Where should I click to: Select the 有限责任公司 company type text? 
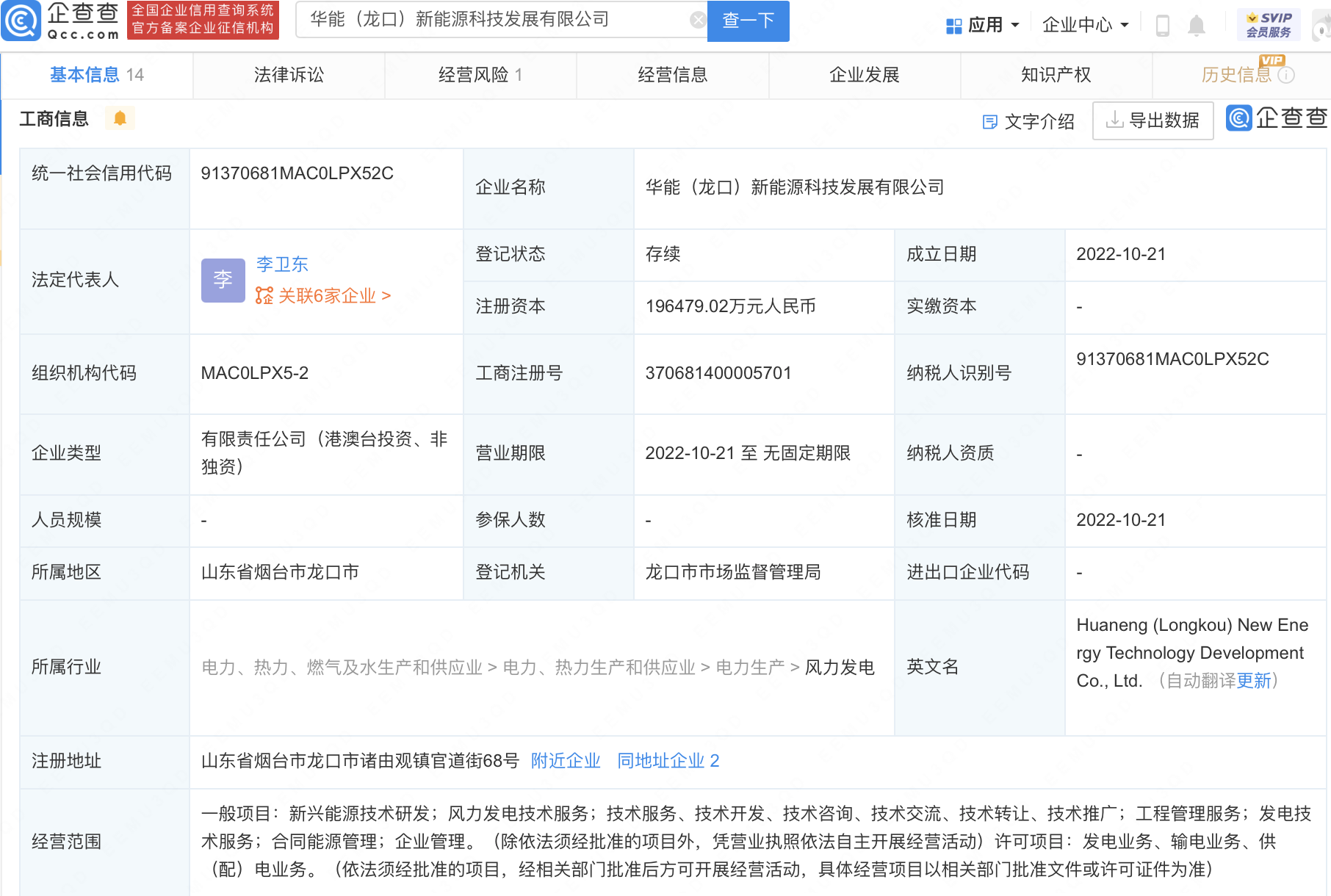324,453
